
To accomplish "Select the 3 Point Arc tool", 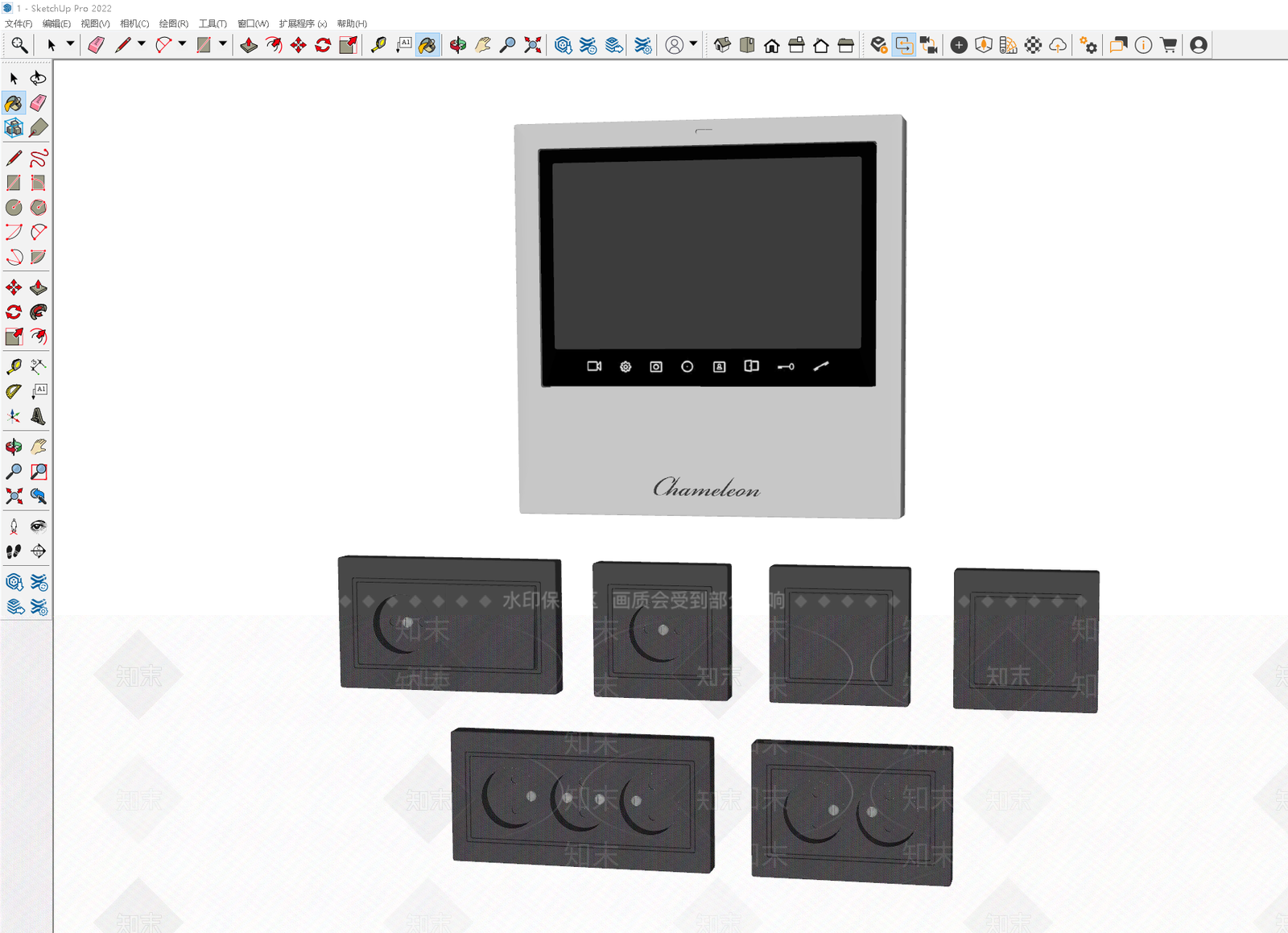I will (x=14, y=258).
